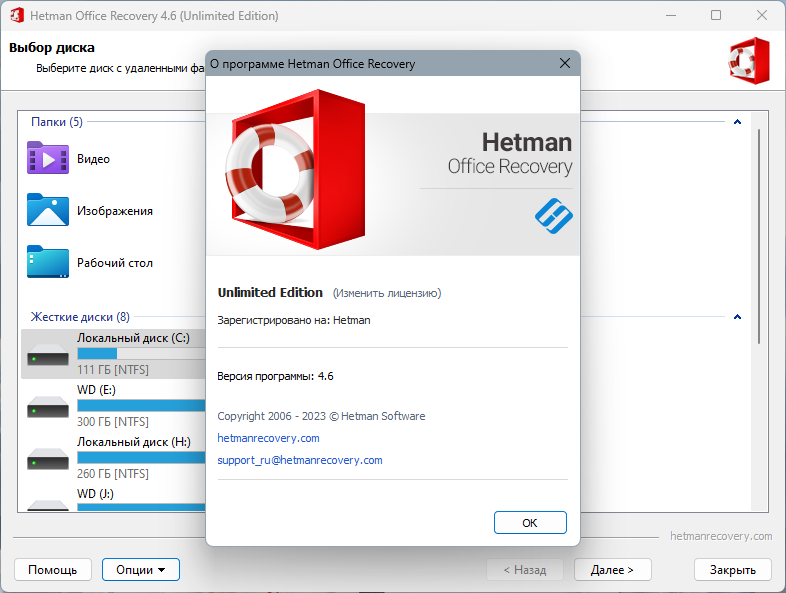Maximize the Hetman Office Recovery window

(x=716, y=16)
